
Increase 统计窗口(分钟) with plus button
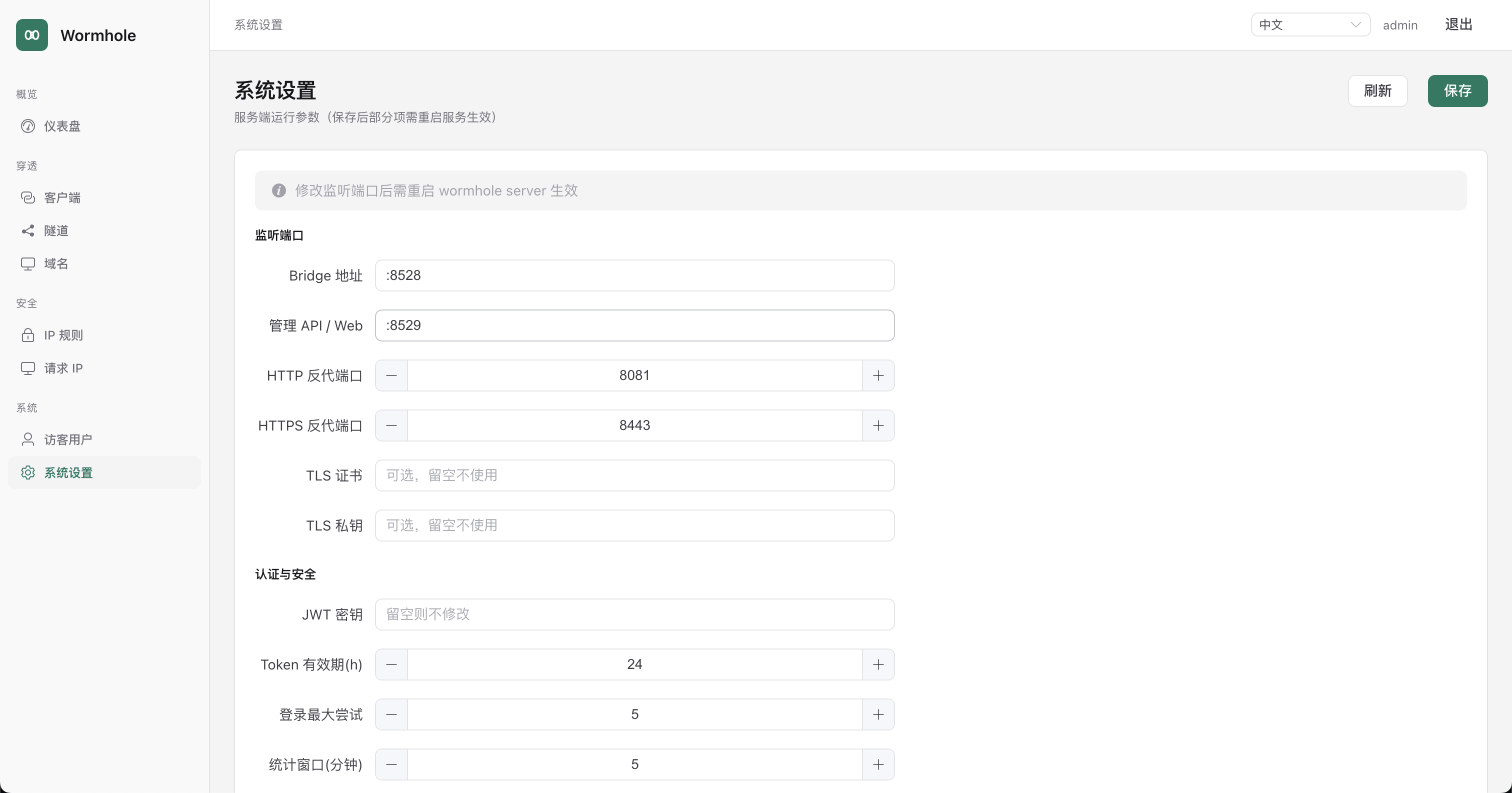tap(878, 764)
